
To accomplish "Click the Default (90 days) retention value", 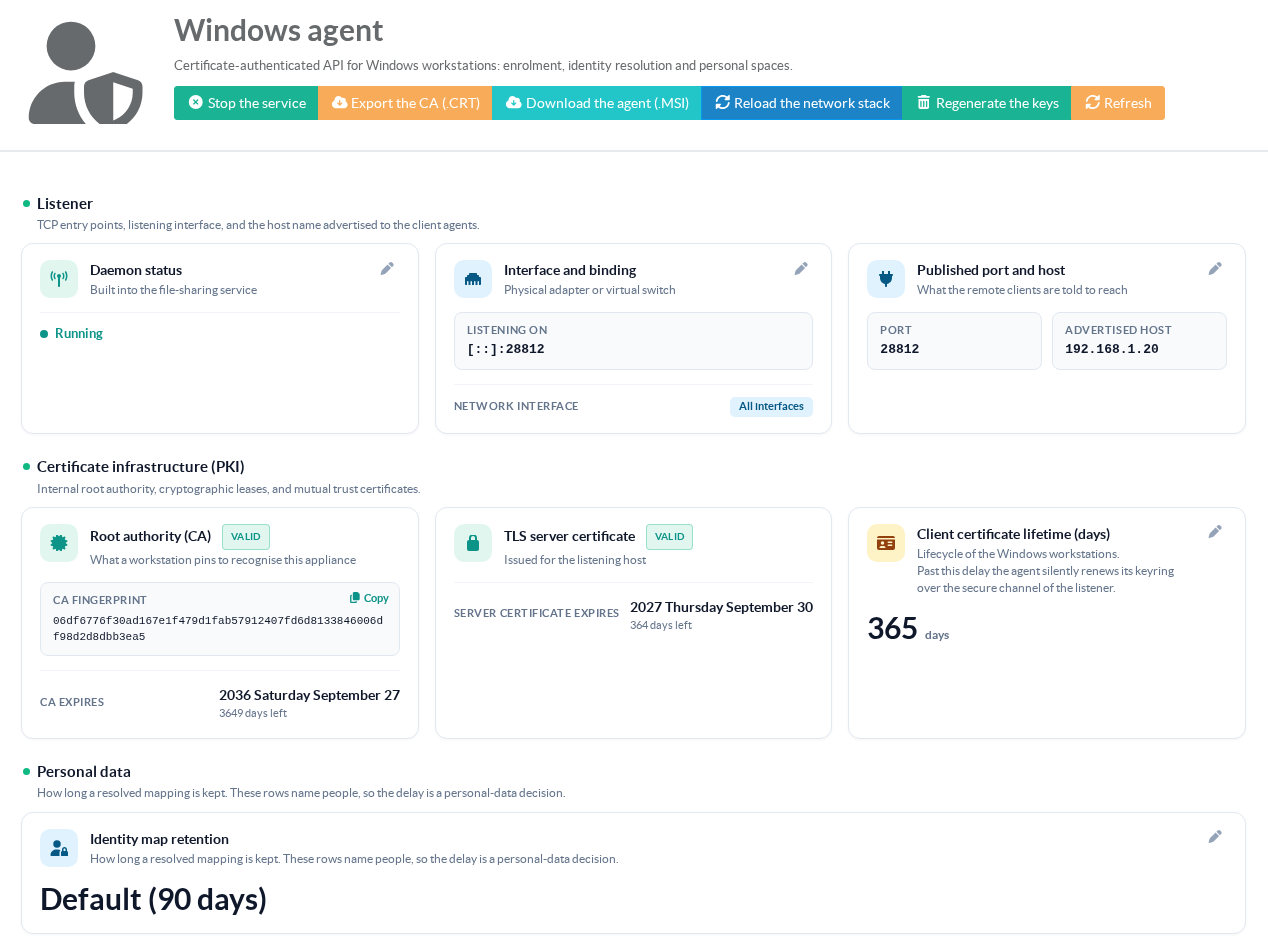I will (x=154, y=899).
